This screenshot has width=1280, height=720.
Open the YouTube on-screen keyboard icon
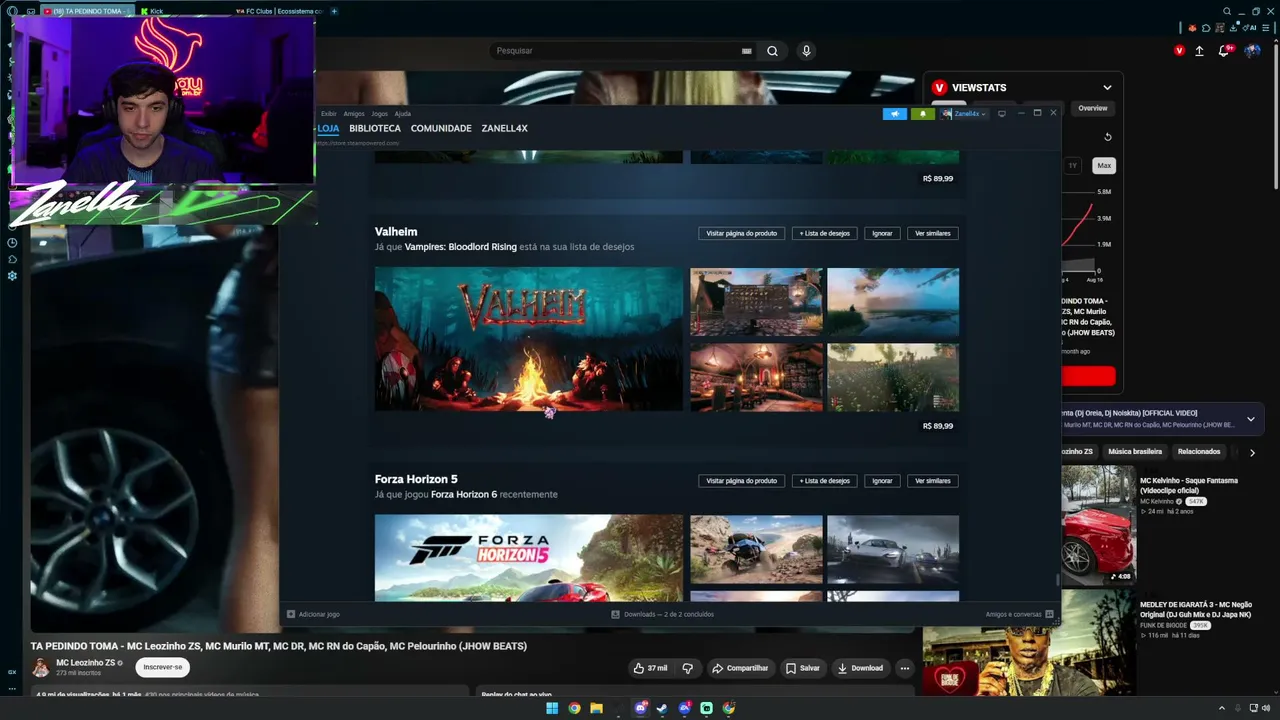(746, 51)
